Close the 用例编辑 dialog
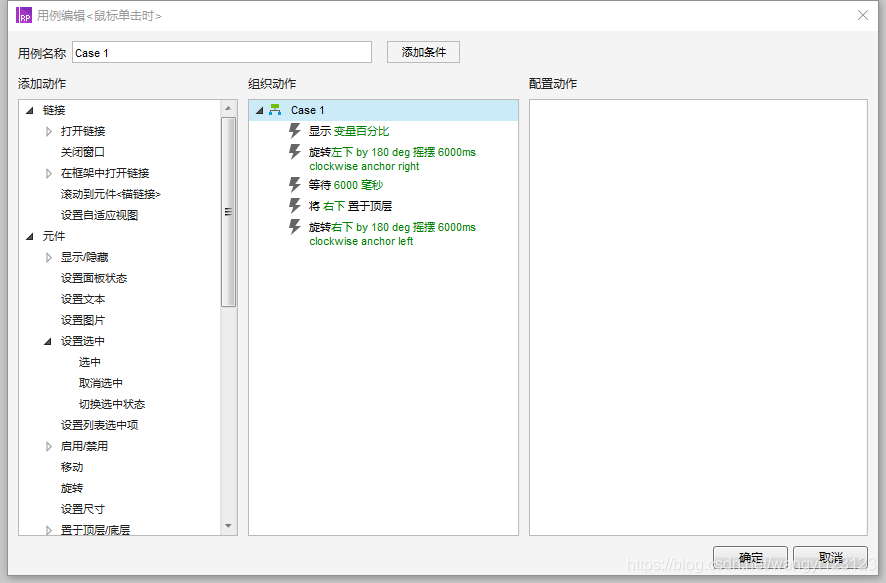Viewport: 886px width, 583px height. coord(863,15)
